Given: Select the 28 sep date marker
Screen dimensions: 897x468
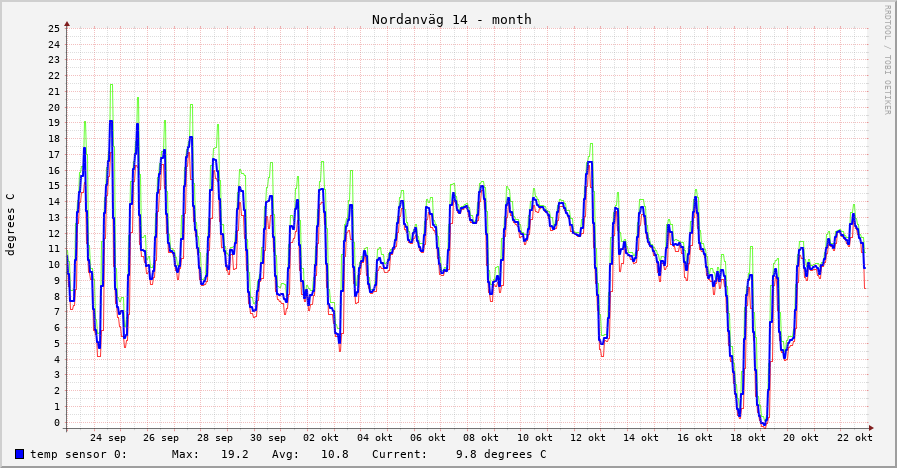Looking at the screenshot, I should [215, 437].
